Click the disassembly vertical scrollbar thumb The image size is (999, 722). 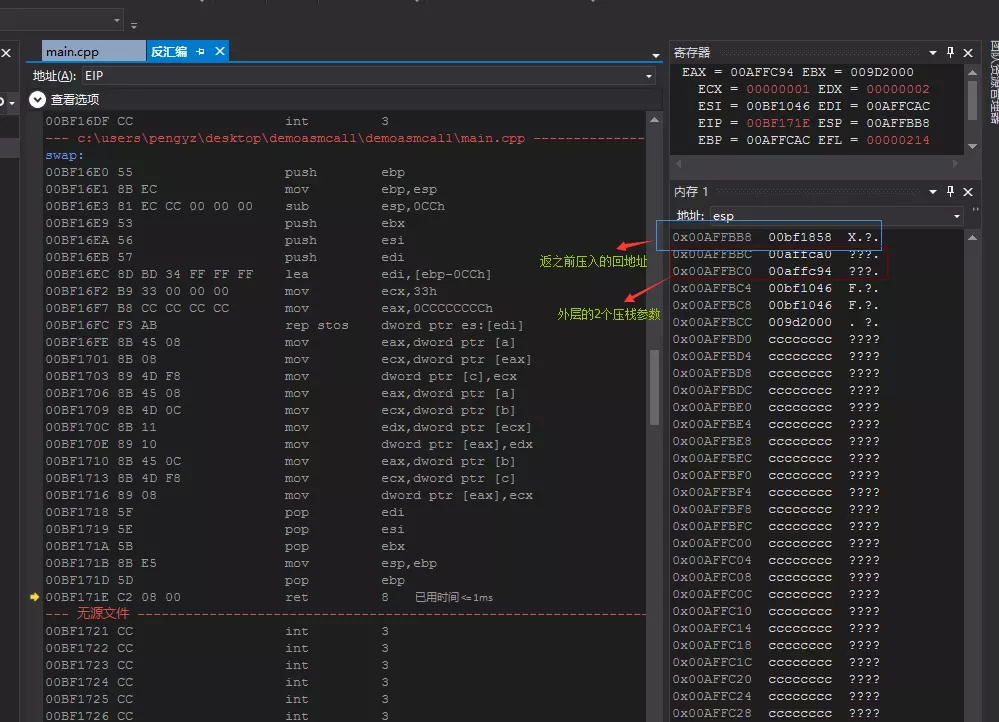[654, 387]
